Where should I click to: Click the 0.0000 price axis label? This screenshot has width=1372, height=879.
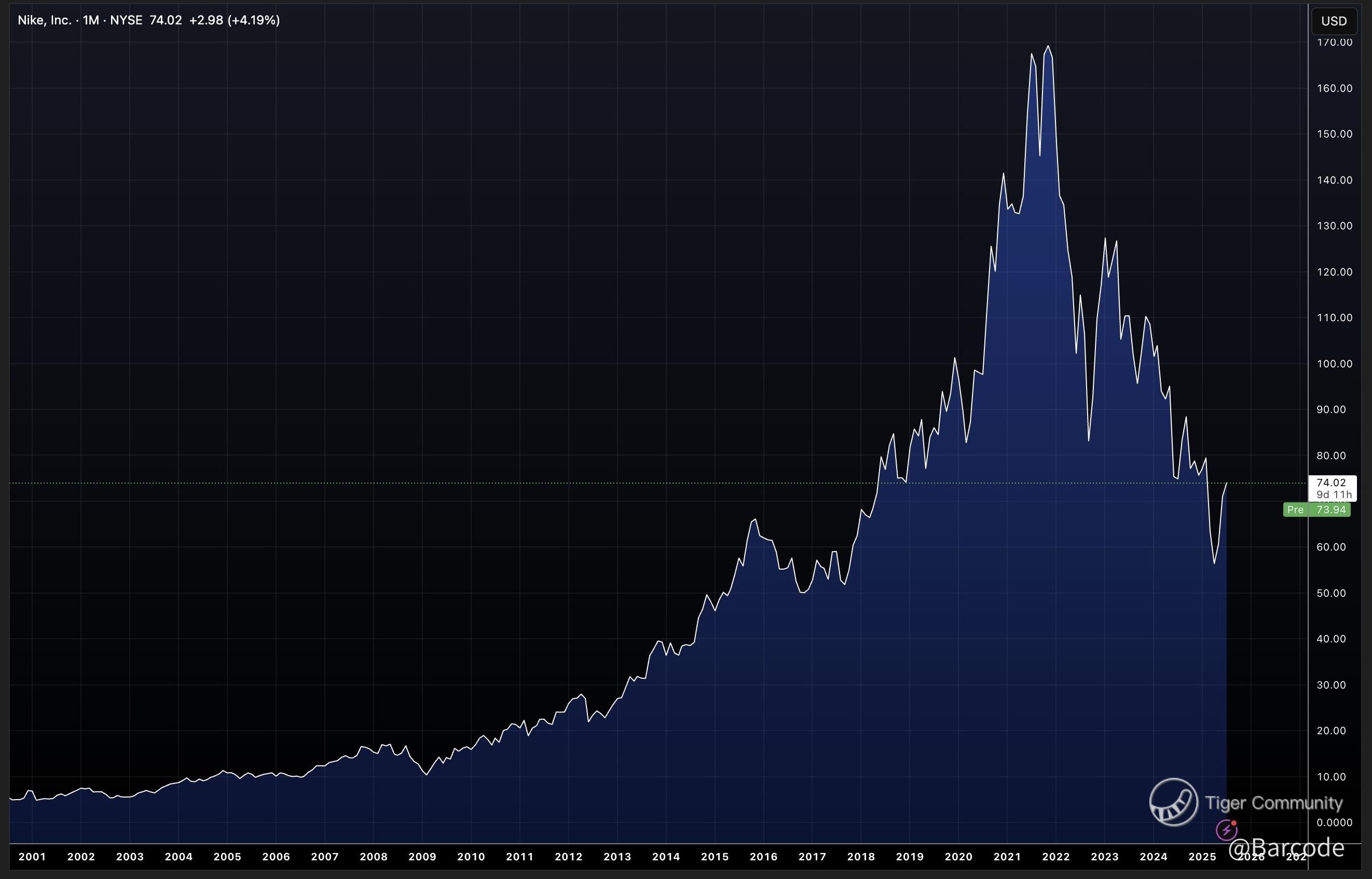tap(1334, 823)
